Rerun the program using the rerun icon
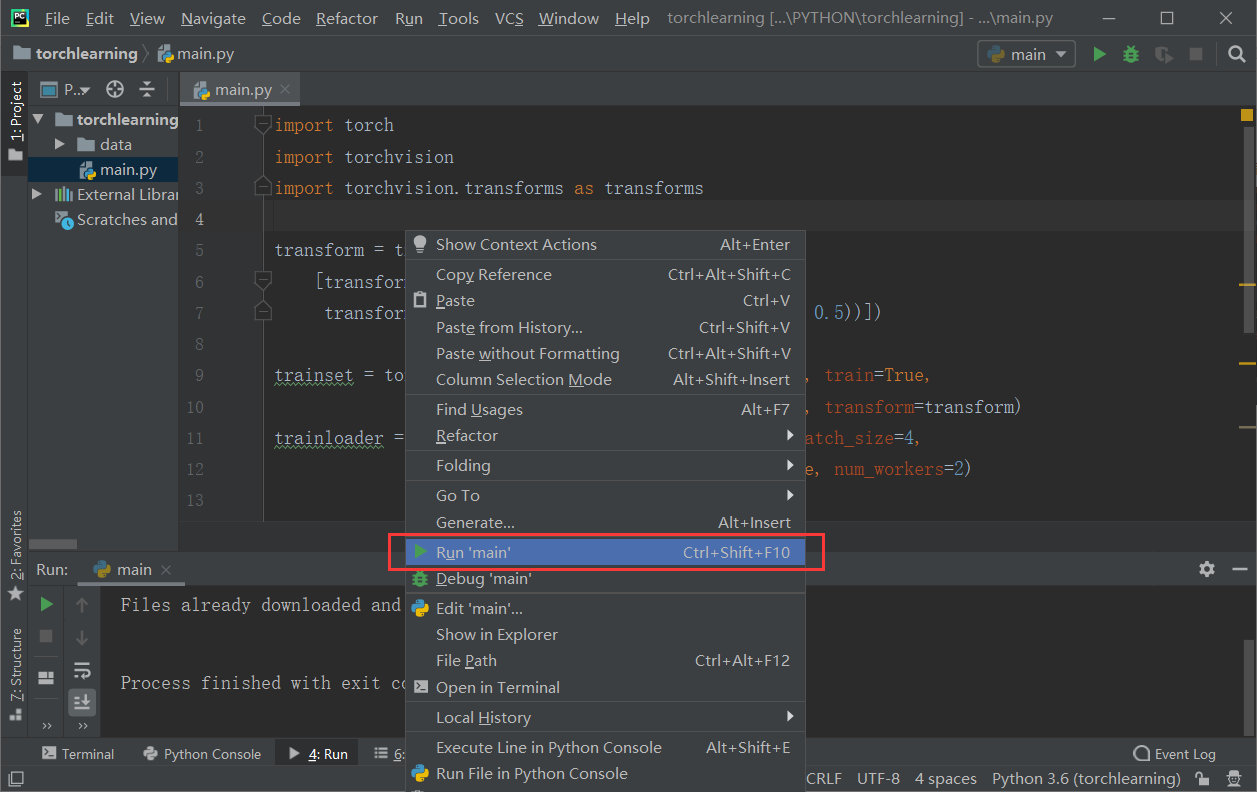Screen dimensions: 1257x792 click(45, 603)
